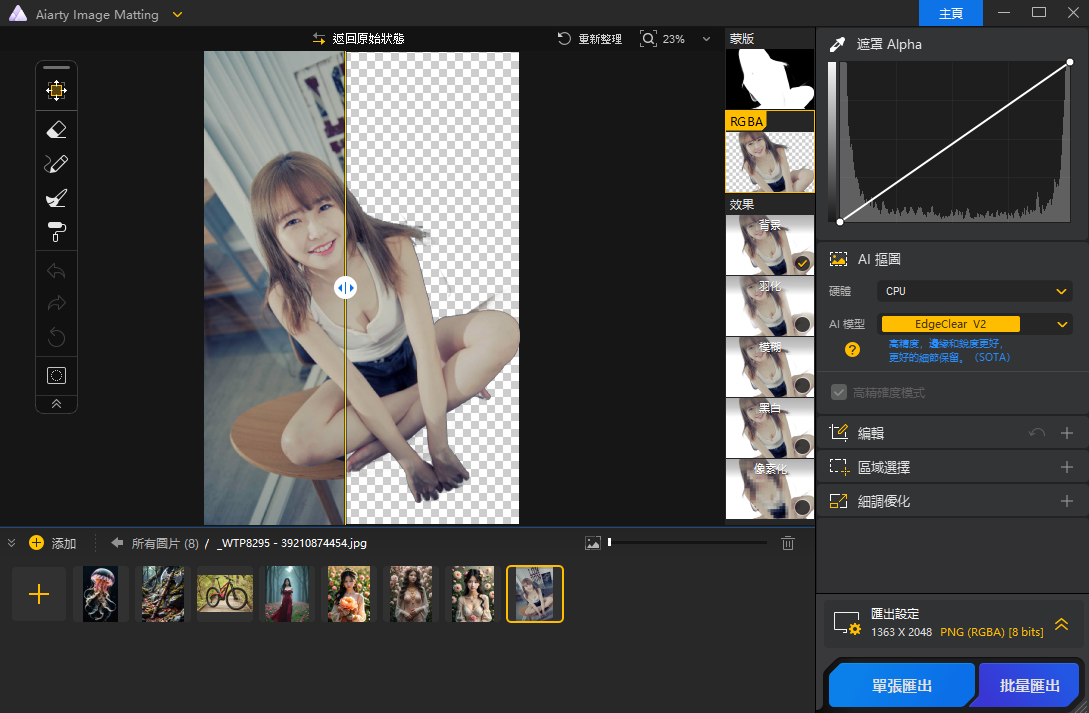The image size is (1089, 713).
Task: Switch to the 主頁 tab
Action: pos(951,13)
